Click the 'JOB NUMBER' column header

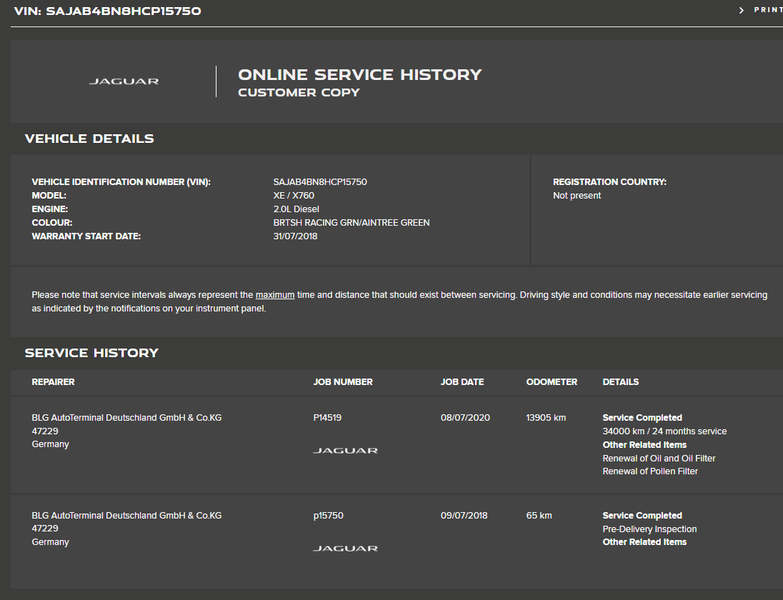(343, 382)
